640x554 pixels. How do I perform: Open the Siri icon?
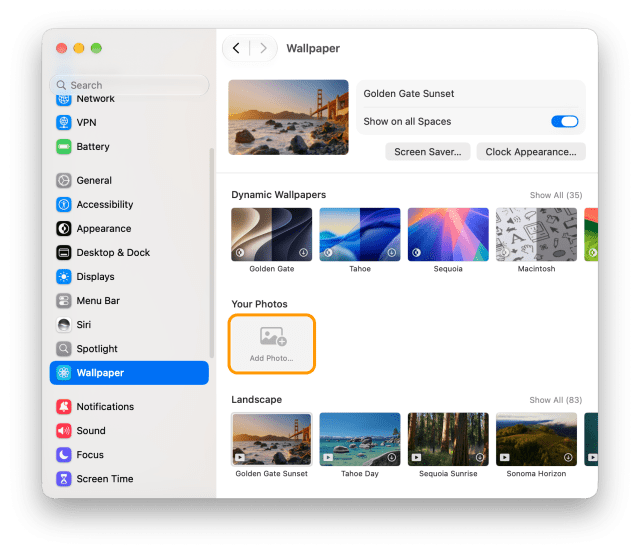pos(64,325)
